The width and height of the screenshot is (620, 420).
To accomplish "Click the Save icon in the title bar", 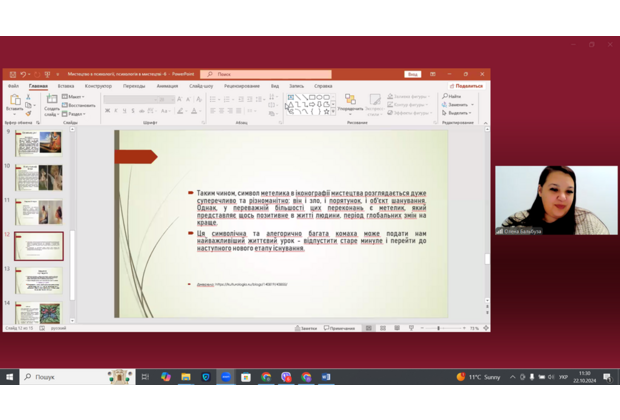I will point(10,74).
